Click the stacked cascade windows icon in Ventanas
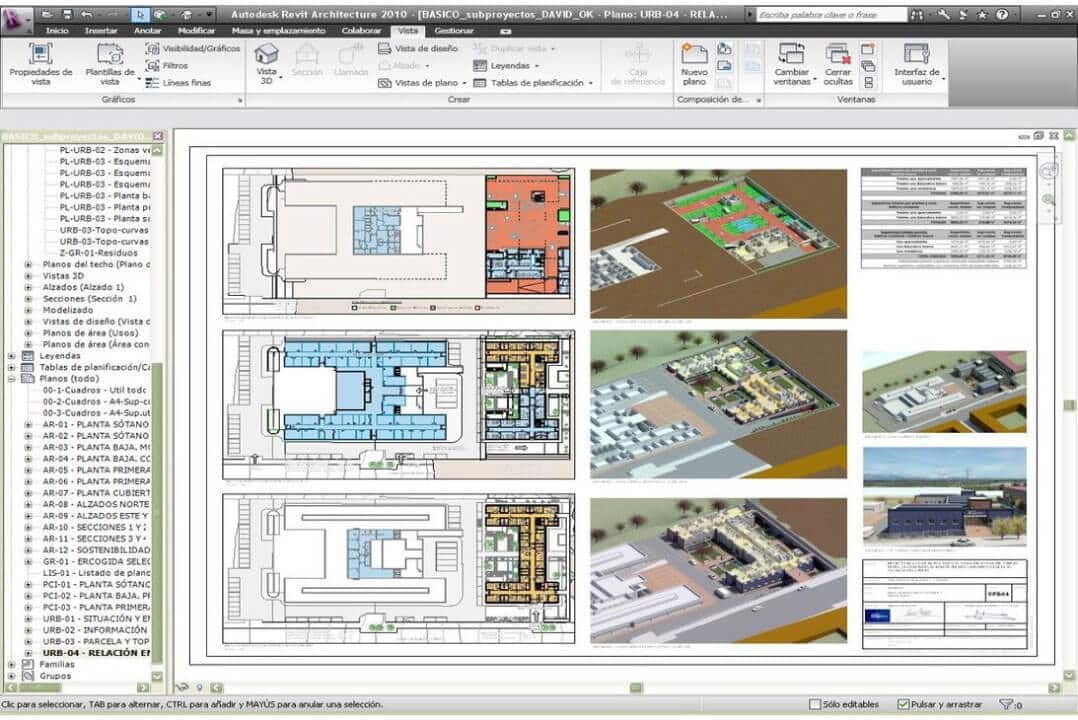 coord(868,66)
